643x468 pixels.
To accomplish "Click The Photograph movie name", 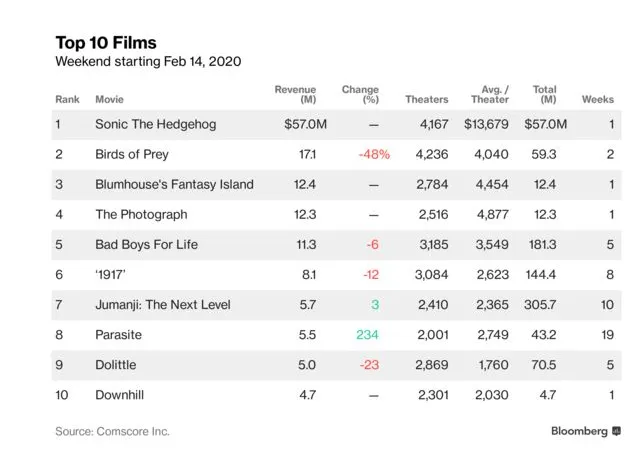I will [x=141, y=214].
